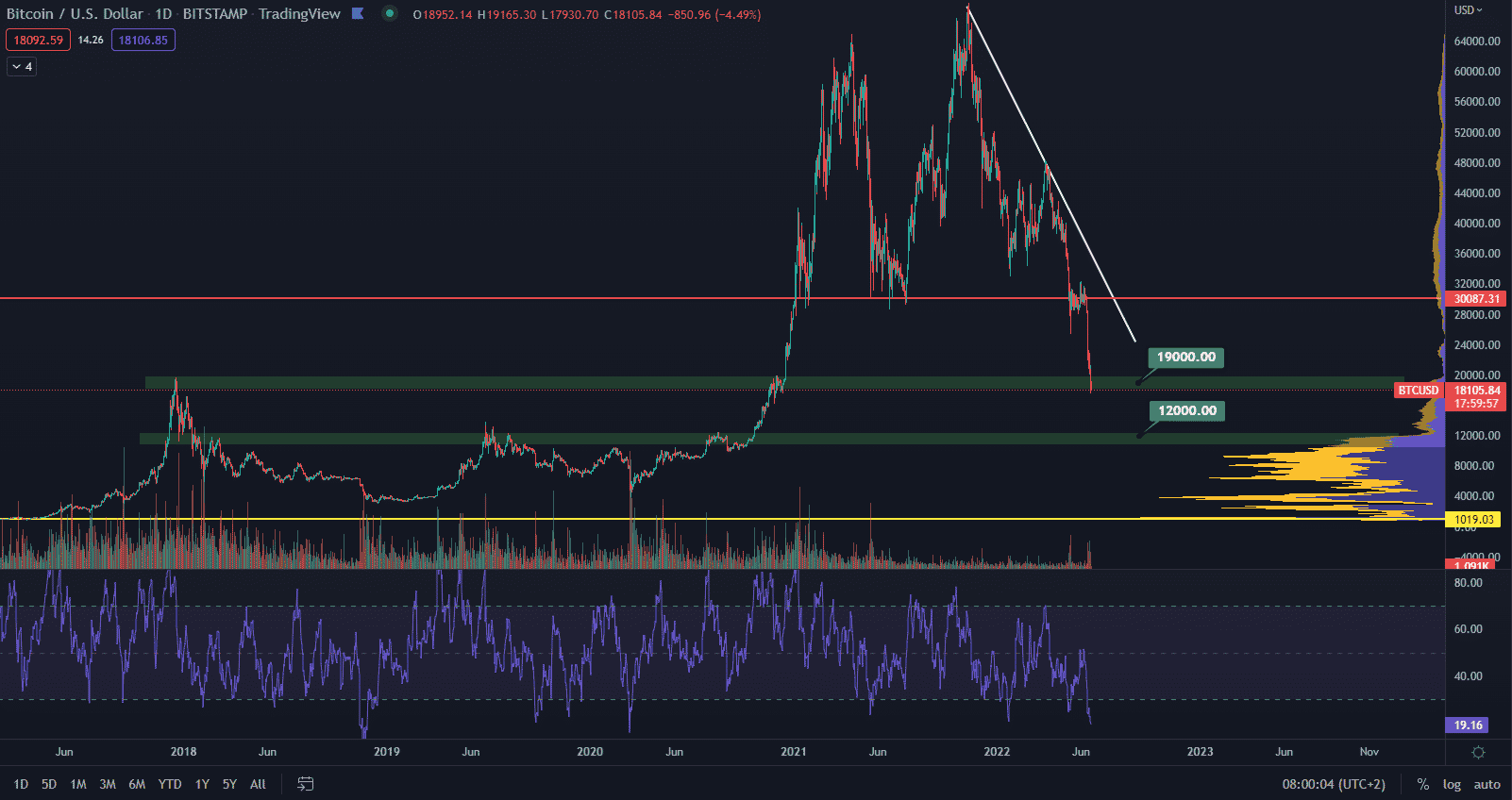The height and width of the screenshot is (800, 1512).
Task: Click the blue buy price 18106.85 button
Action: point(143,40)
